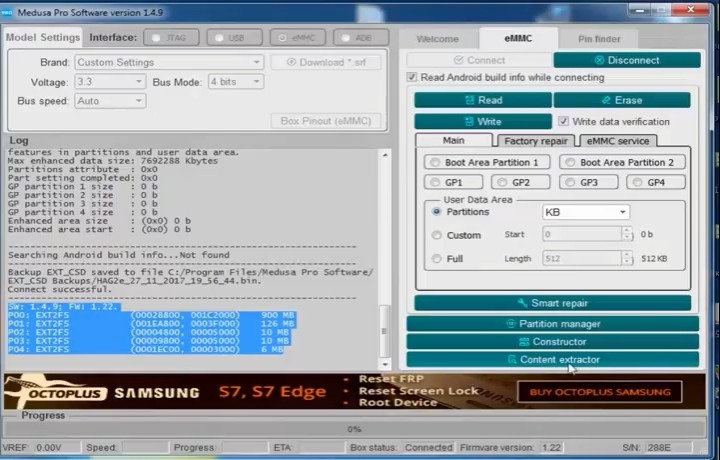The height and width of the screenshot is (460, 720).
Task: Click the Length input field
Action: pos(582,258)
